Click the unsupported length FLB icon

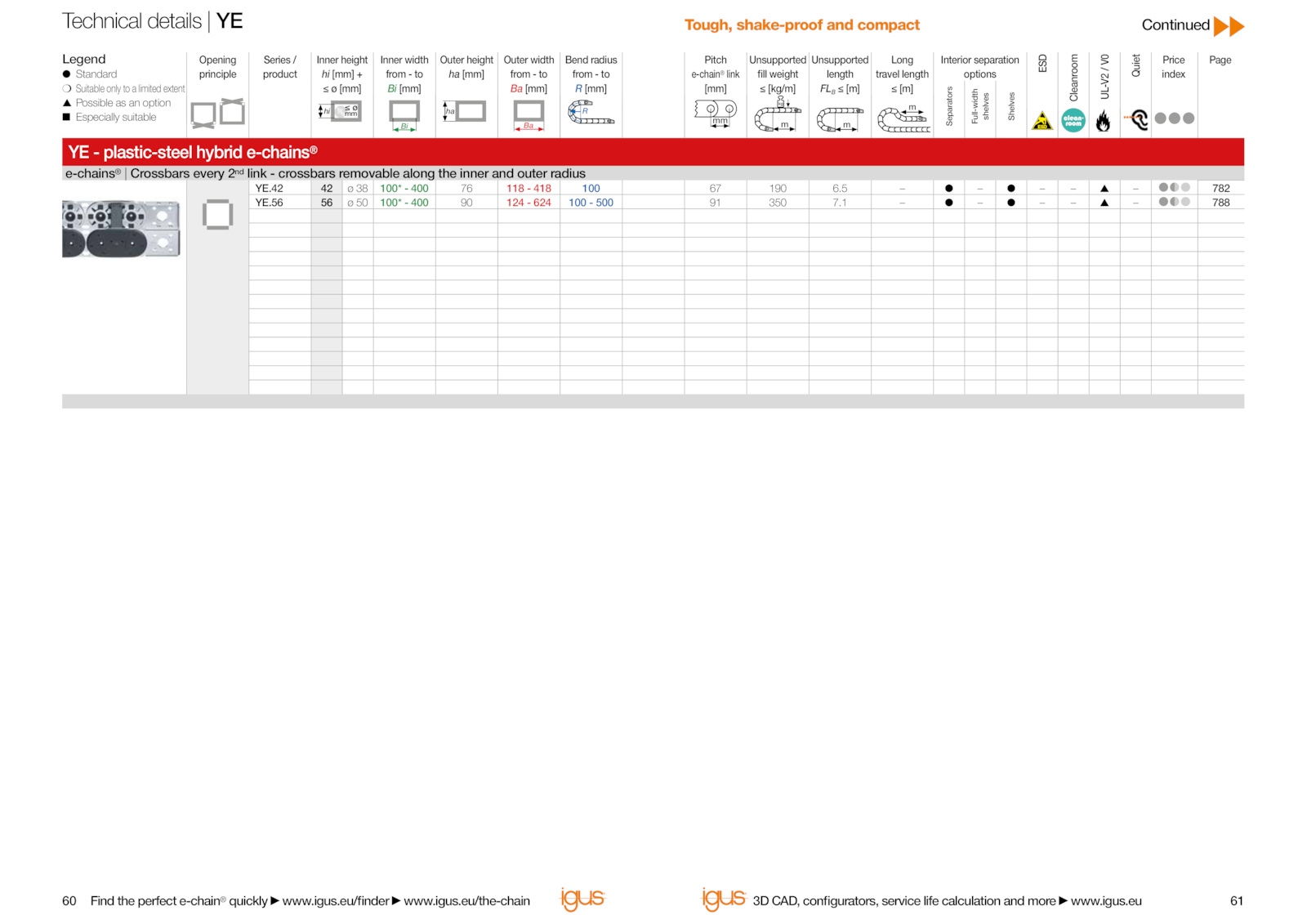[840, 119]
